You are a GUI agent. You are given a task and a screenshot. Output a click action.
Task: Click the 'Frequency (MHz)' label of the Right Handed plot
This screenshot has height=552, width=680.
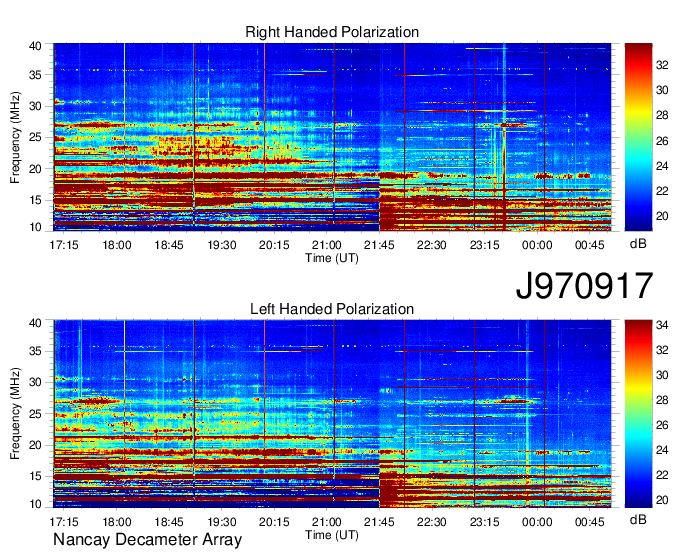click(x=15, y=137)
